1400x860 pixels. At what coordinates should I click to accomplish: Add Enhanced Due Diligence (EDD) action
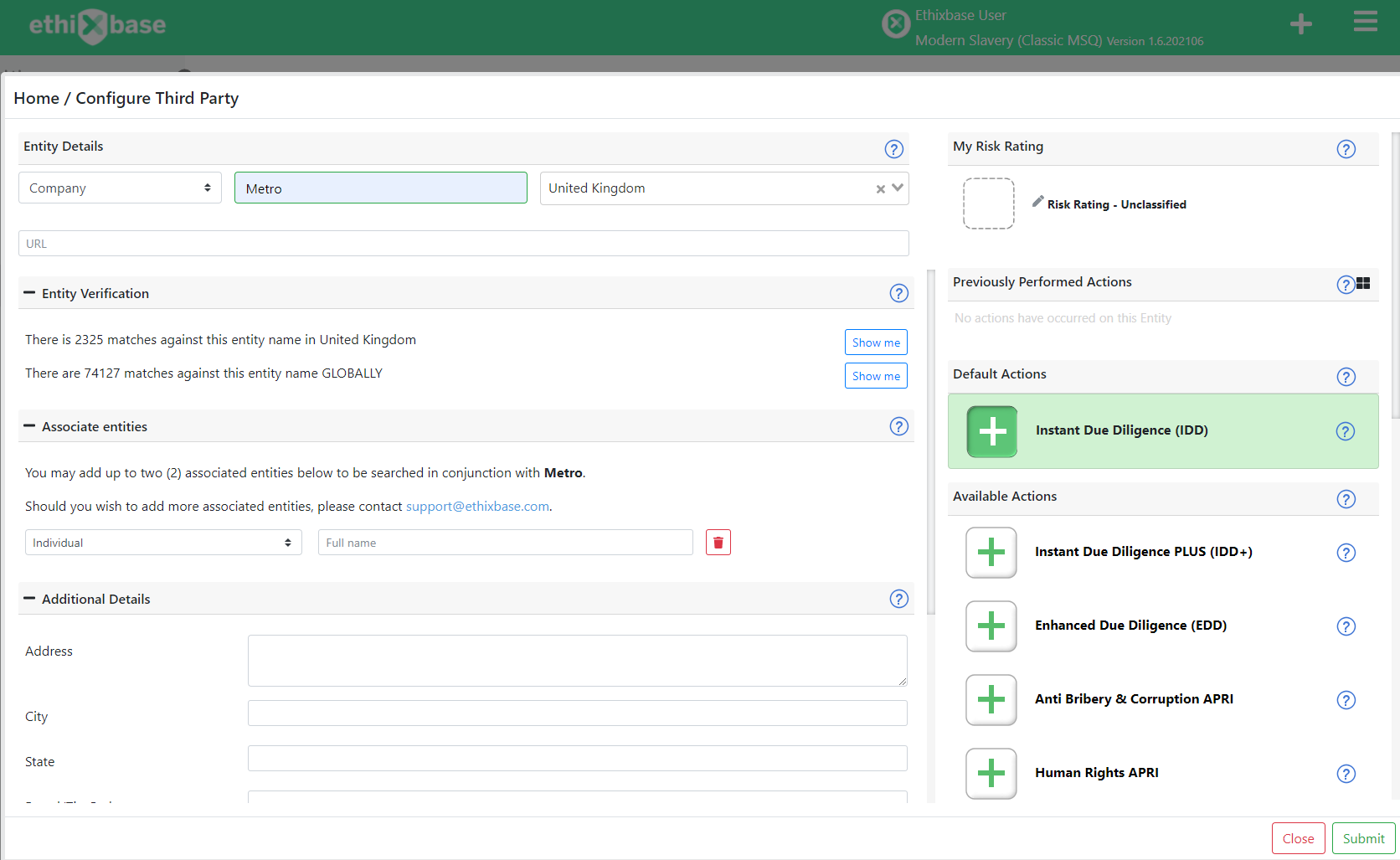[x=991, y=626]
